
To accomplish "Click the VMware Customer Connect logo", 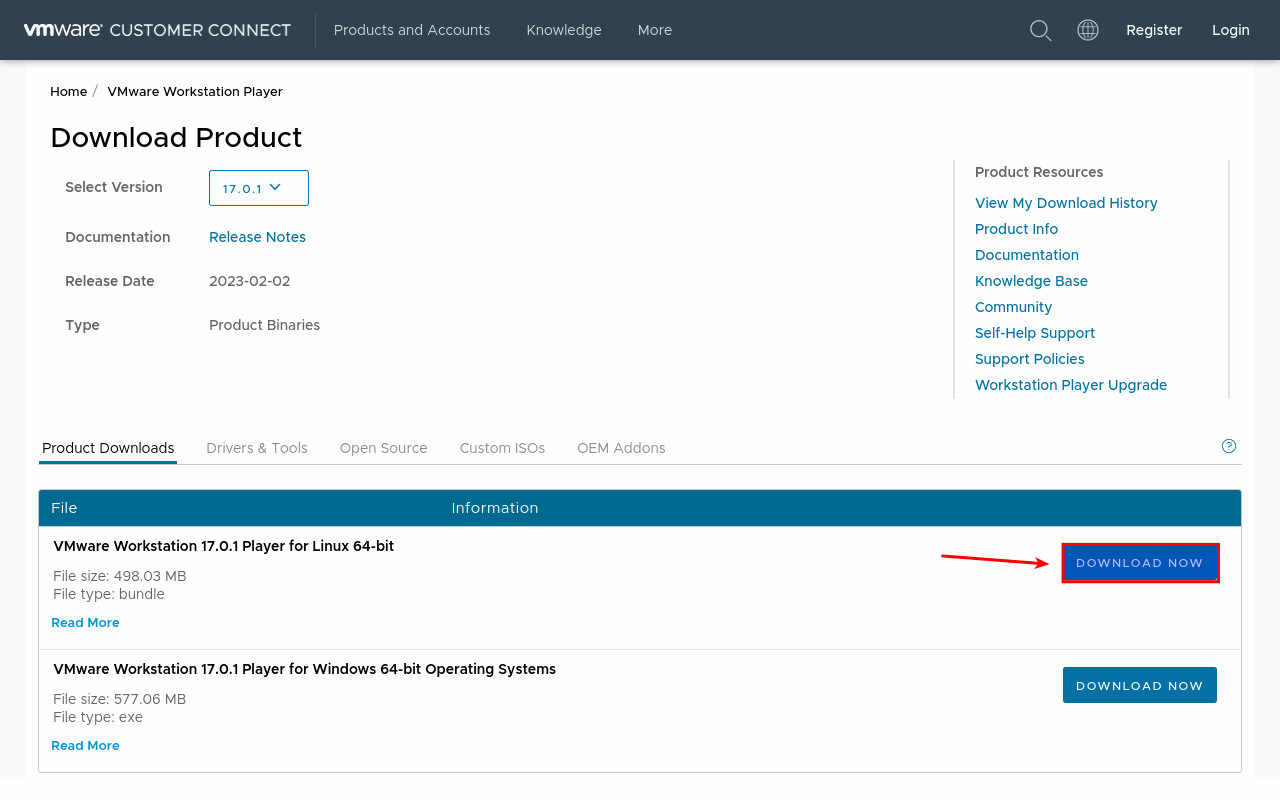I will (x=157, y=30).
